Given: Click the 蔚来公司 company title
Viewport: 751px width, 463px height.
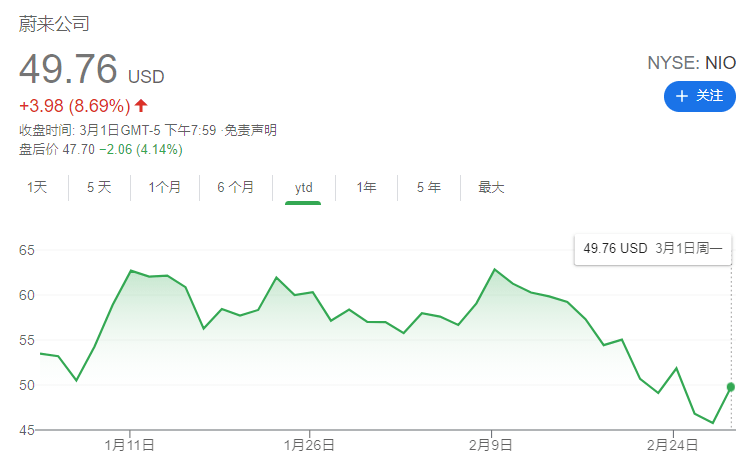Looking at the screenshot, I should point(54,24).
